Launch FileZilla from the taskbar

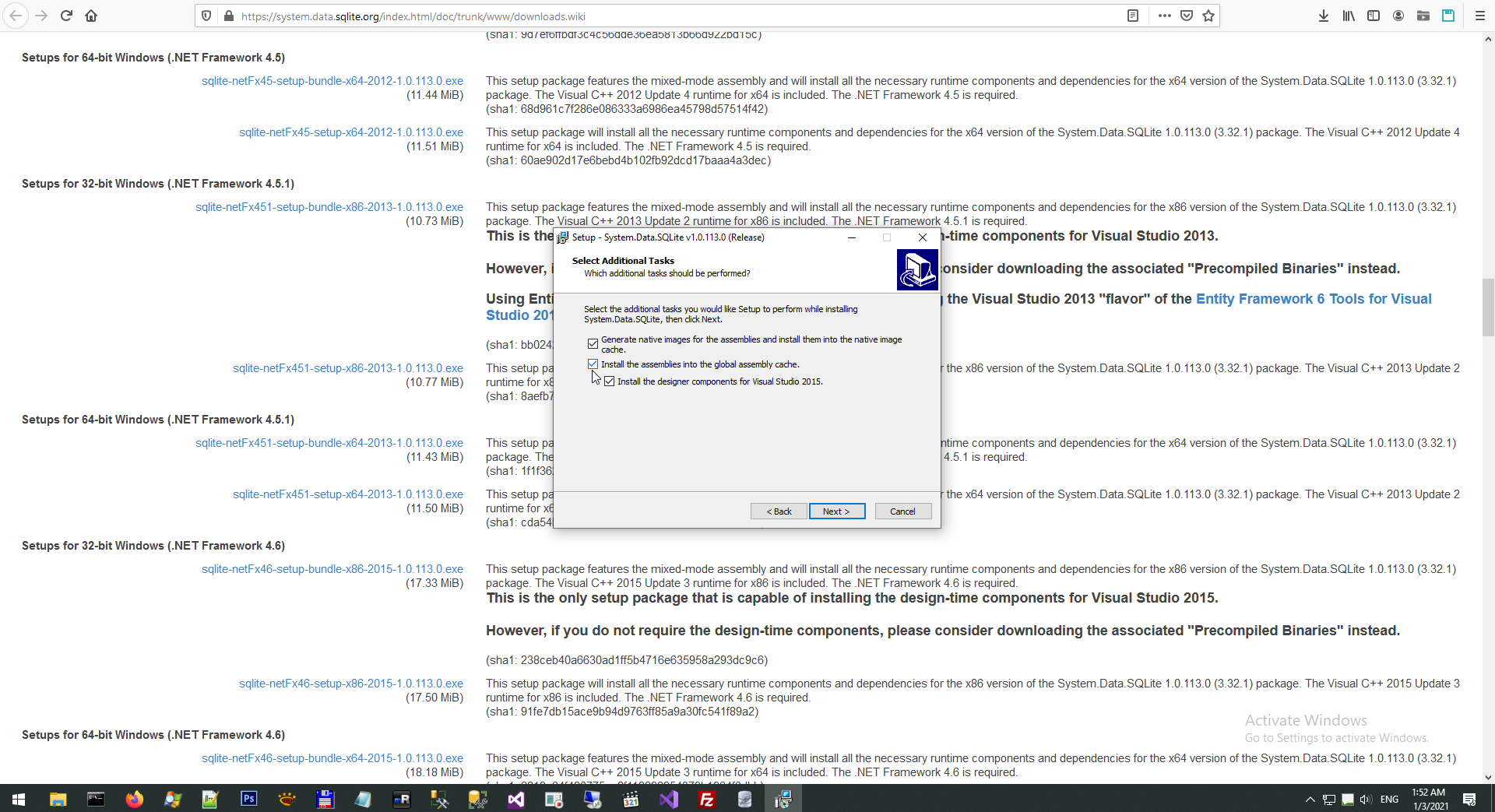point(707,799)
